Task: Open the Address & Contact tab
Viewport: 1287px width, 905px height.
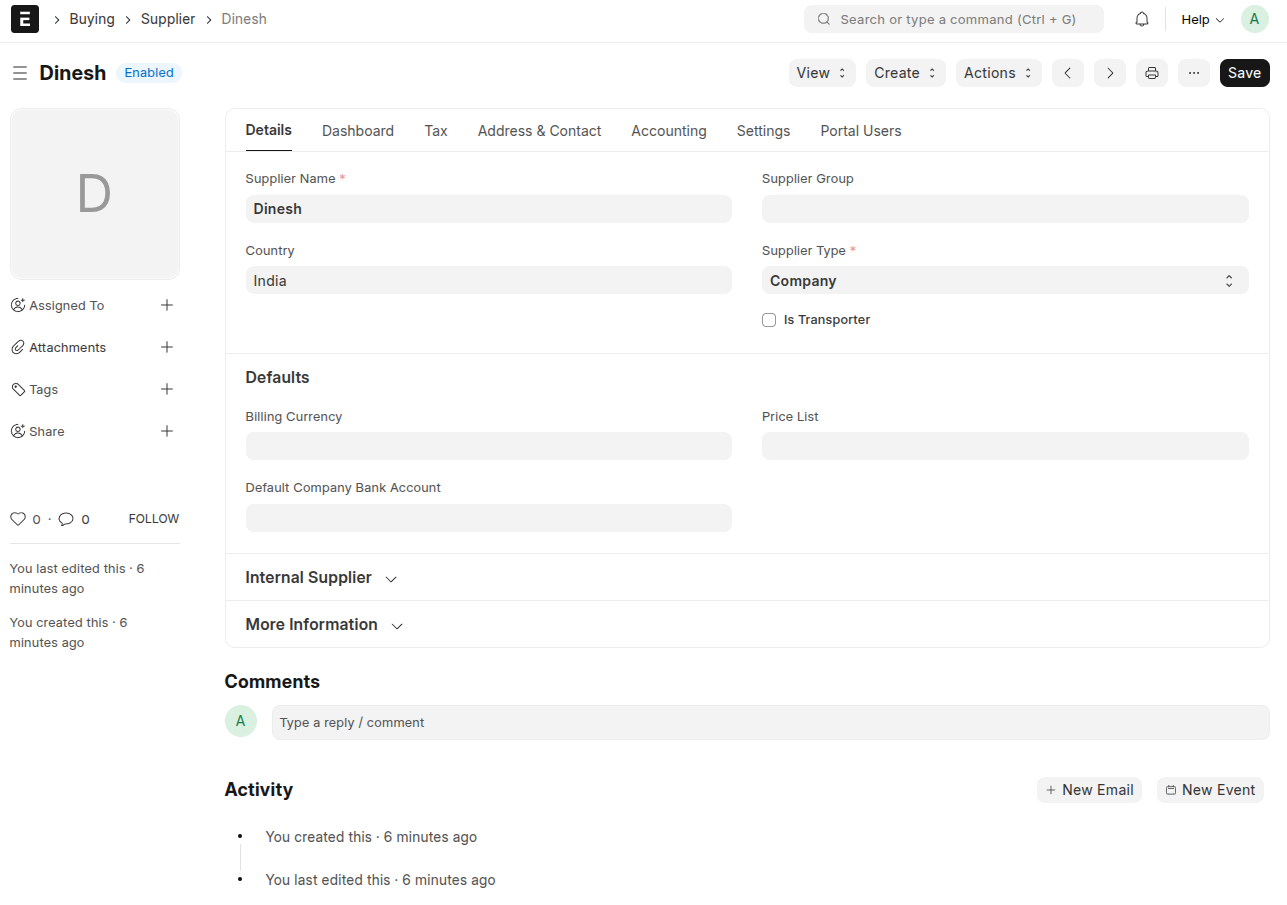Action: click(x=539, y=131)
